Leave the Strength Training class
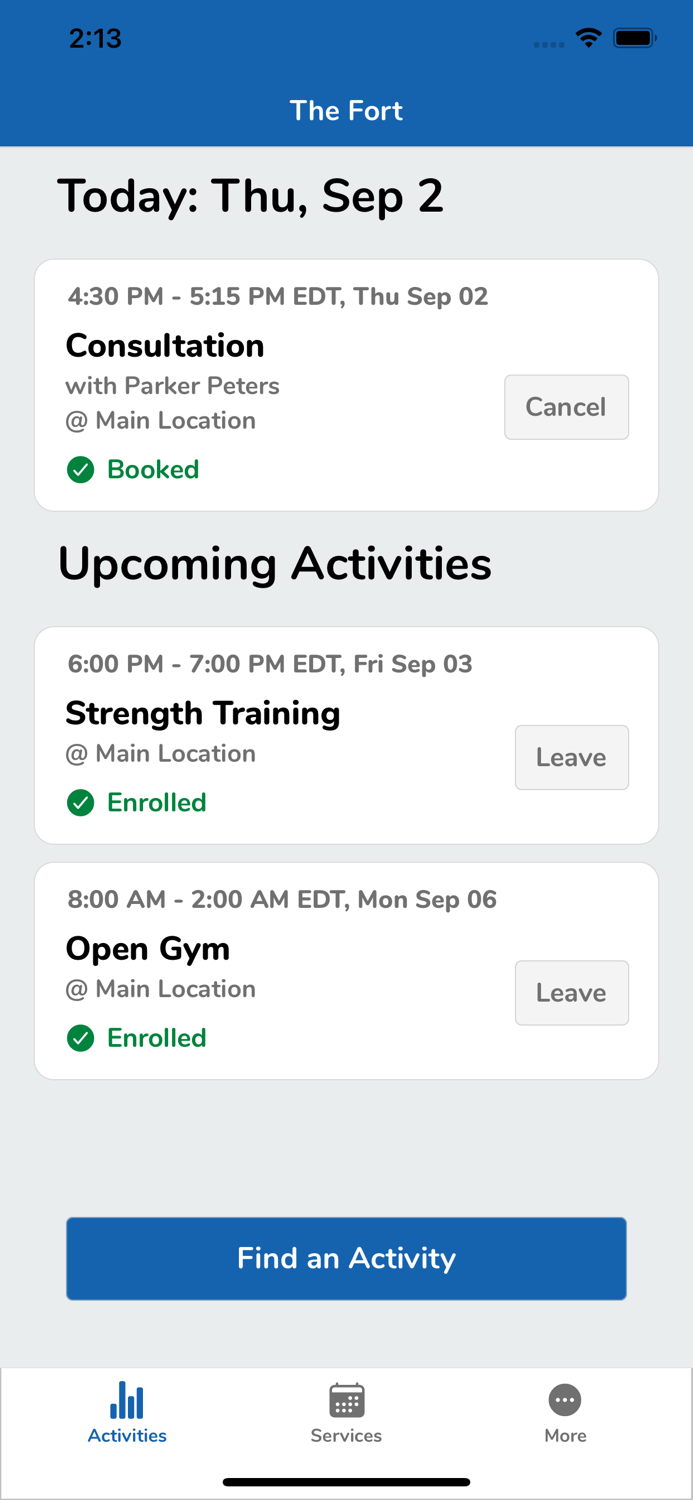Viewport: 693px width, 1500px height. (x=571, y=757)
